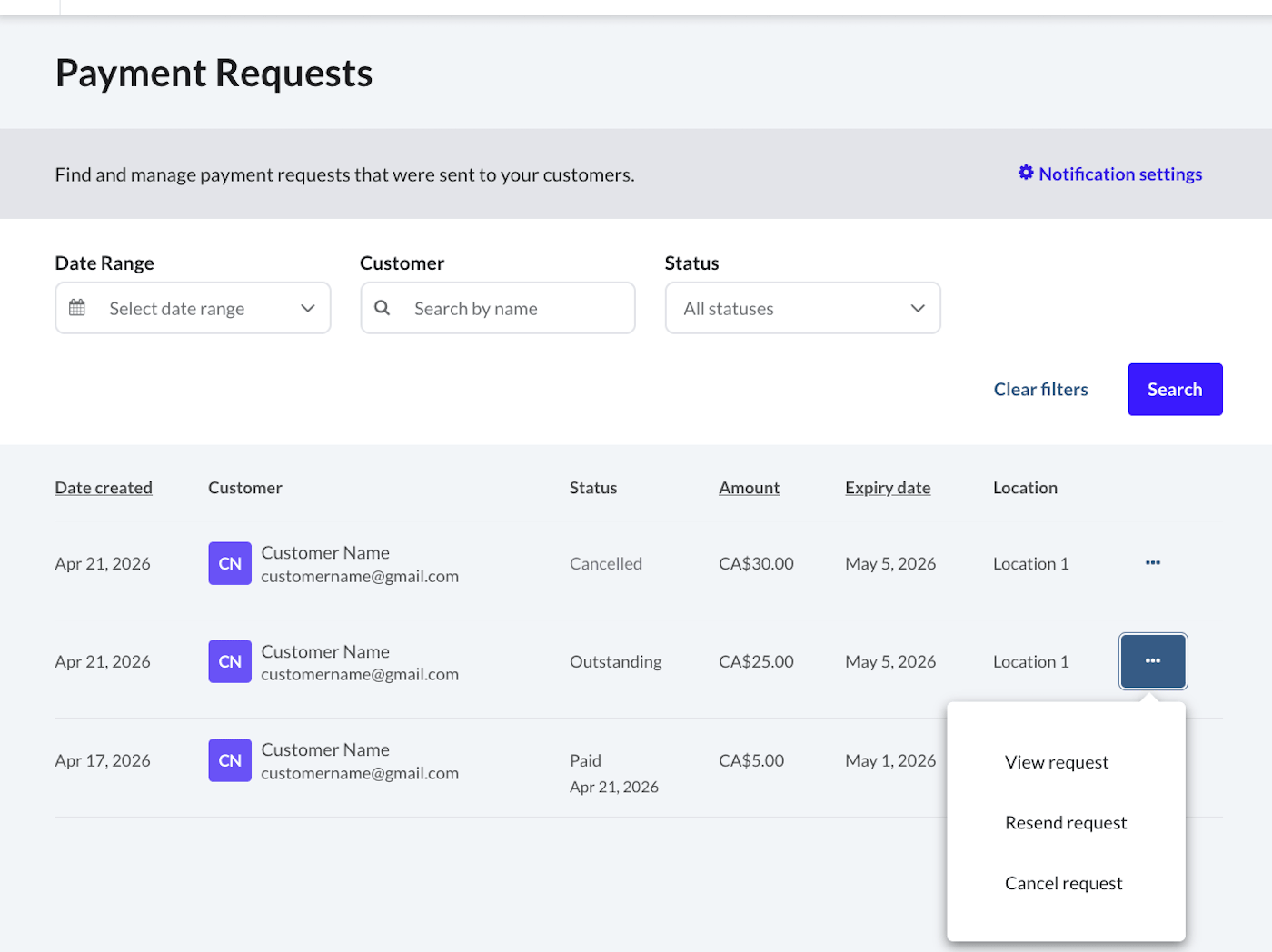This screenshot has width=1272, height=952.
Task: Click the CN avatar on the Outstanding row
Action: point(229,661)
